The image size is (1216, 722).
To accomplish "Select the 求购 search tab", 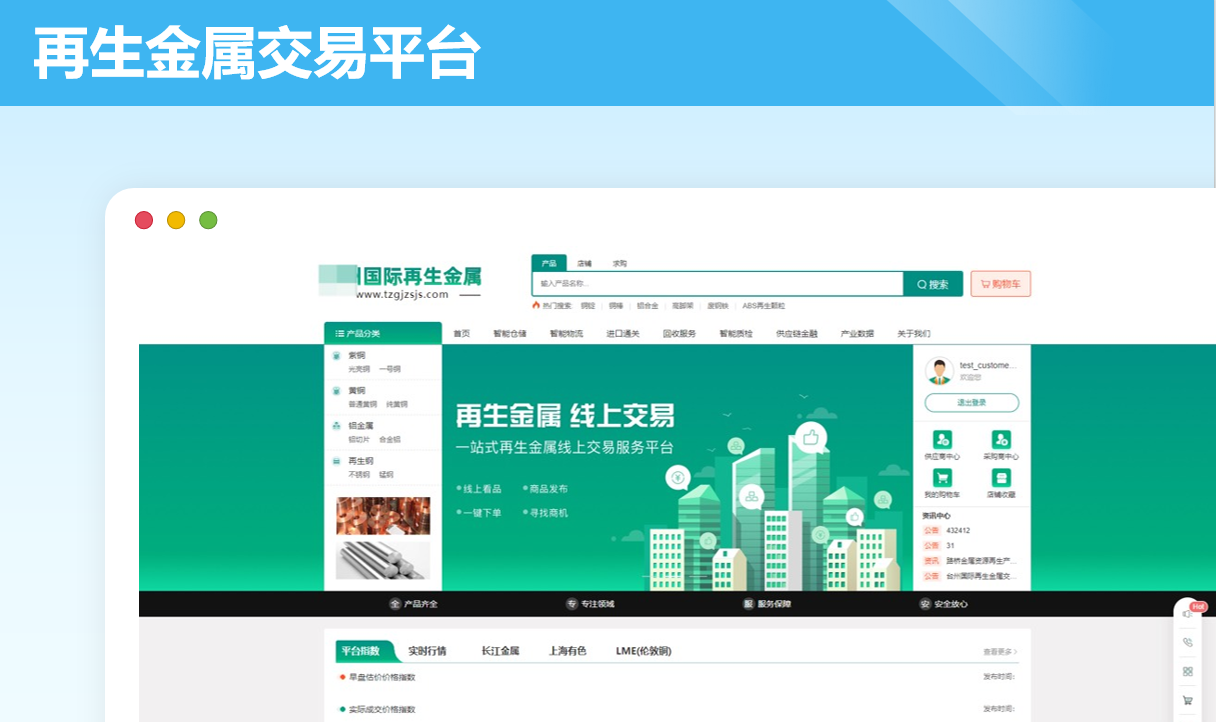I will [620, 264].
